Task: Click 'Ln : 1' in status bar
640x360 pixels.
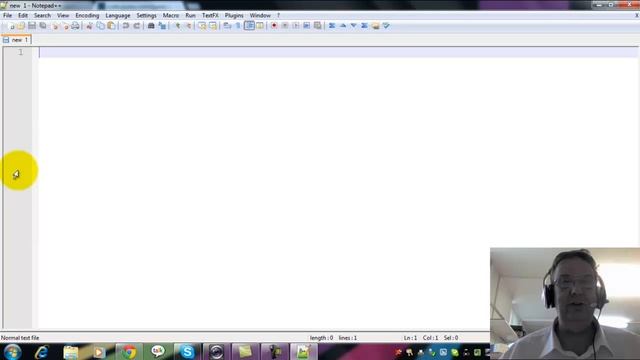Action: coord(410,338)
